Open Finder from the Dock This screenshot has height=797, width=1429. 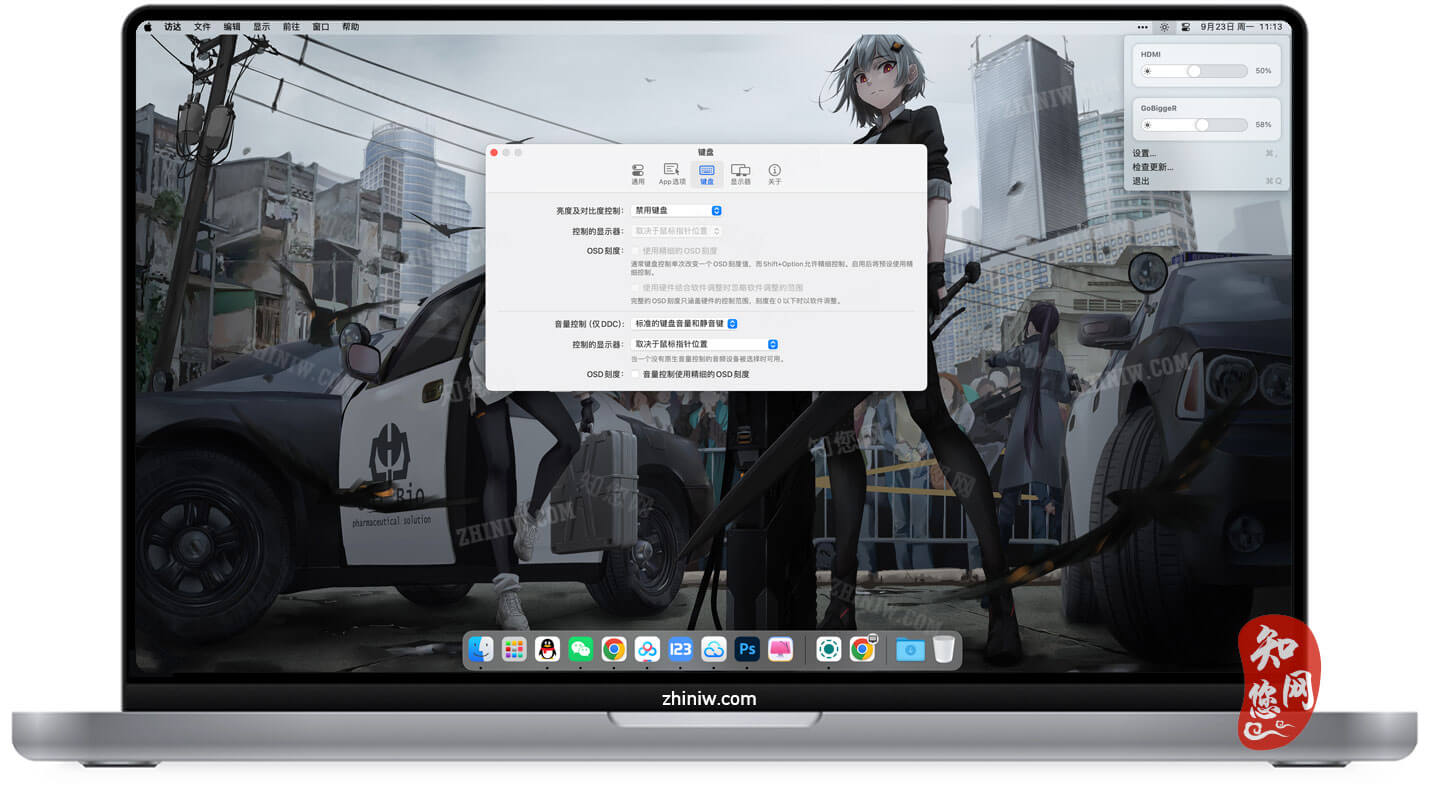(x=481, y=650)
